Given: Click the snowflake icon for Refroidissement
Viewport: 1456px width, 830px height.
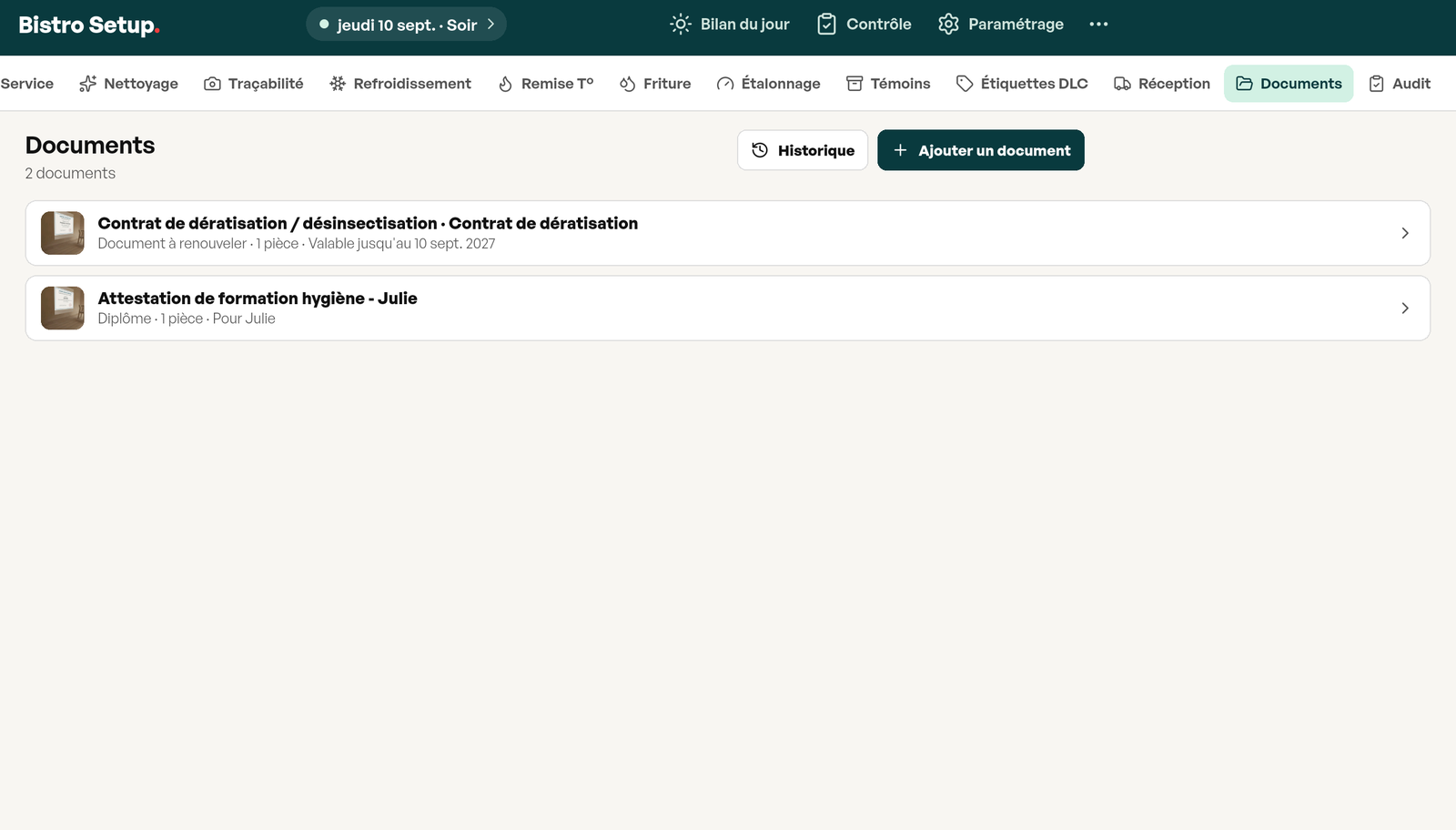Looking at the screenshot, I should click(x=338, y=84).
